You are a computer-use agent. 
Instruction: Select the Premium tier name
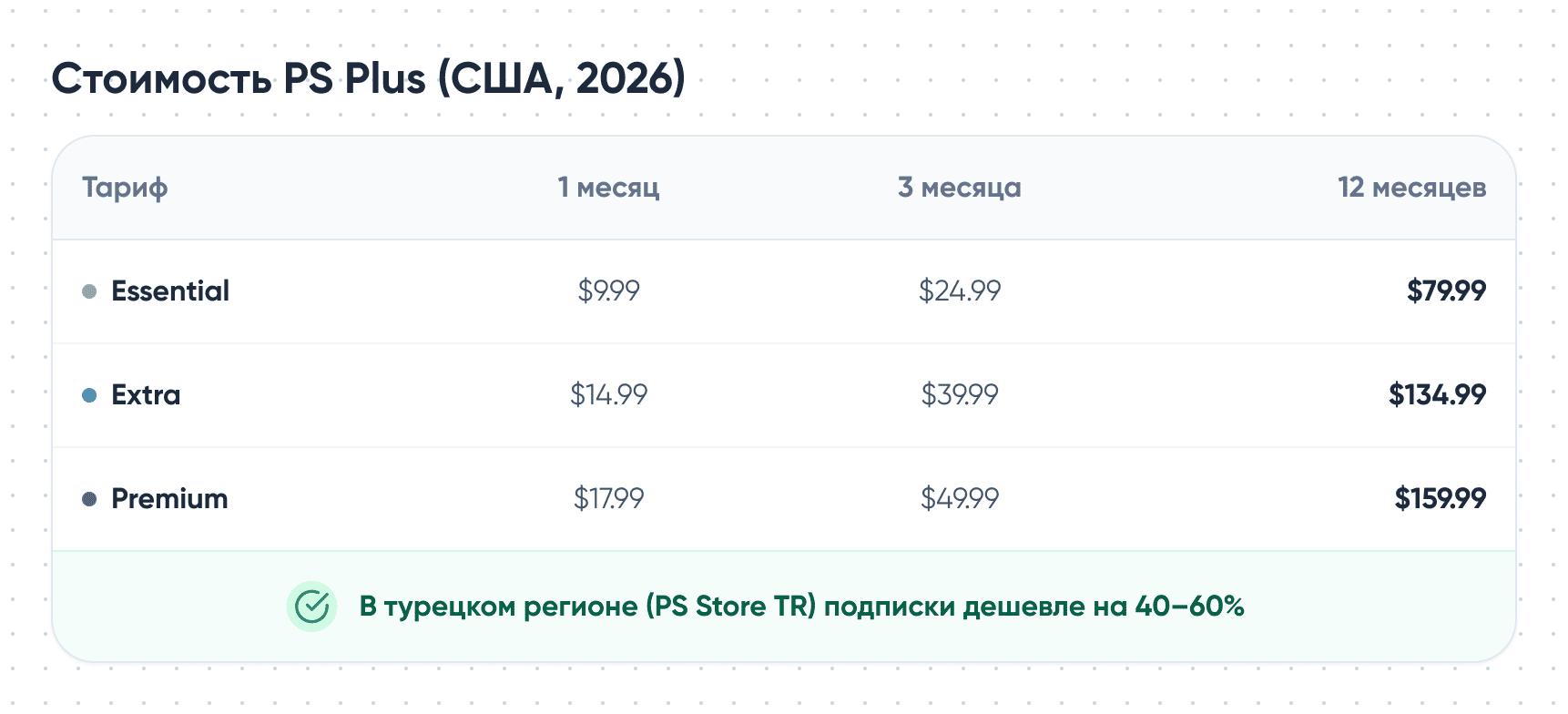[169, 499]
